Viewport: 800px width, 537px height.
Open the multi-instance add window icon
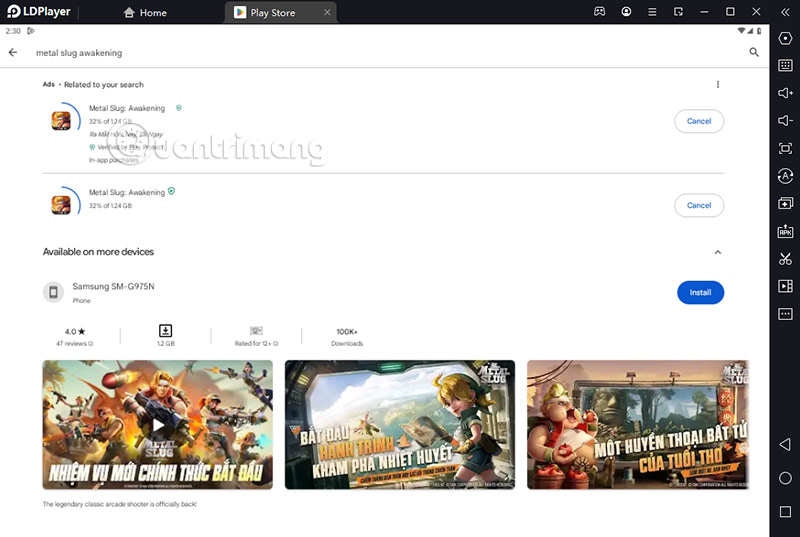pos(785,203)
